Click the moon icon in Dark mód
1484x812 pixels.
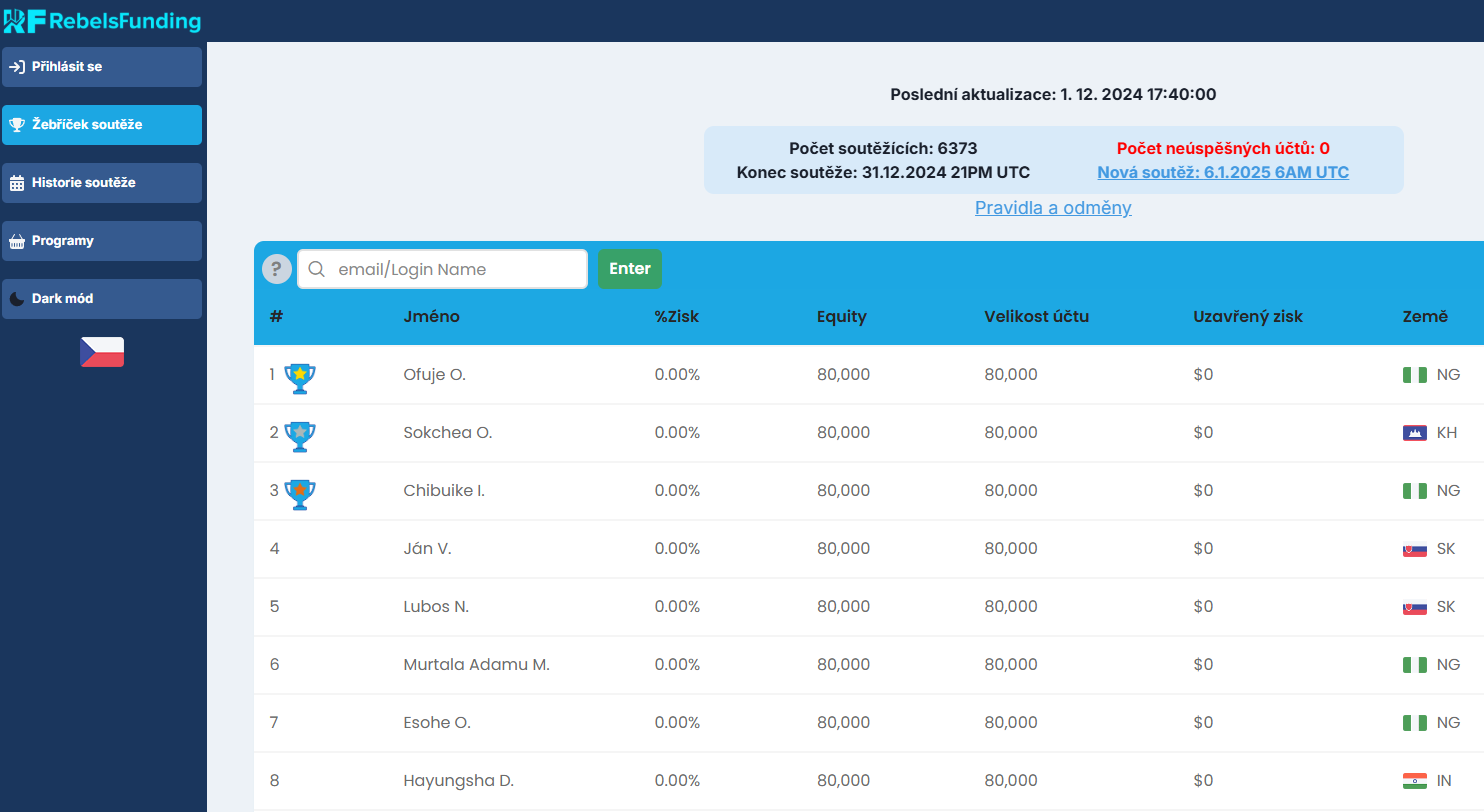[17, 299]
